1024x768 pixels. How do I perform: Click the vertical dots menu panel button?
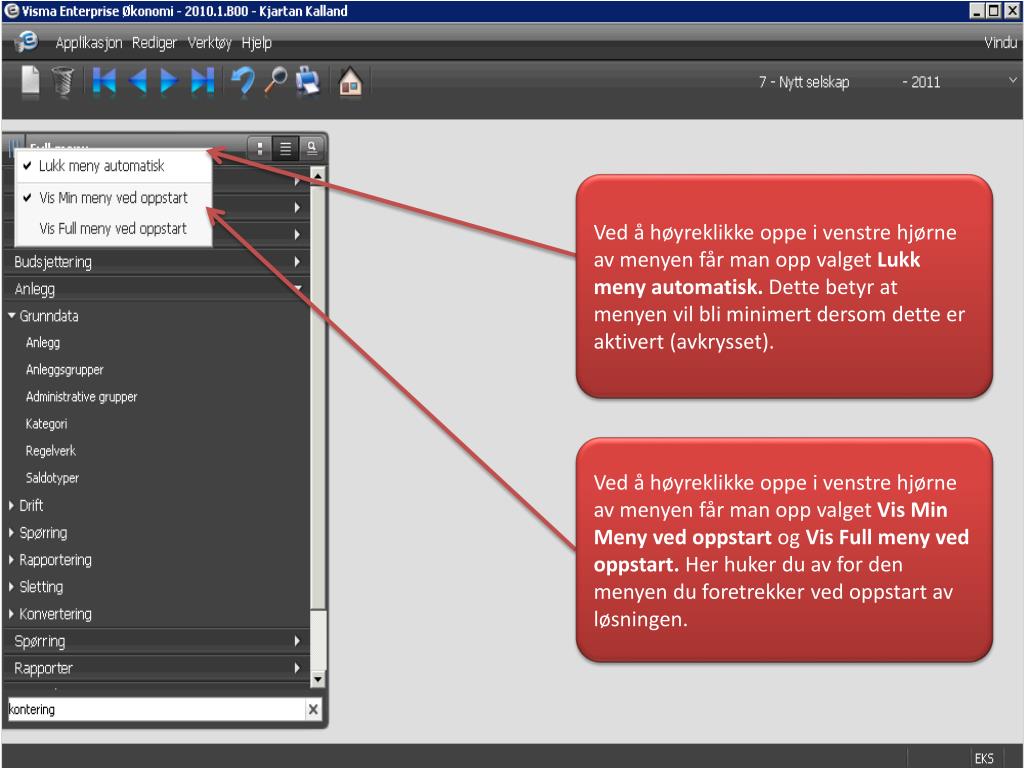point(260,148)
